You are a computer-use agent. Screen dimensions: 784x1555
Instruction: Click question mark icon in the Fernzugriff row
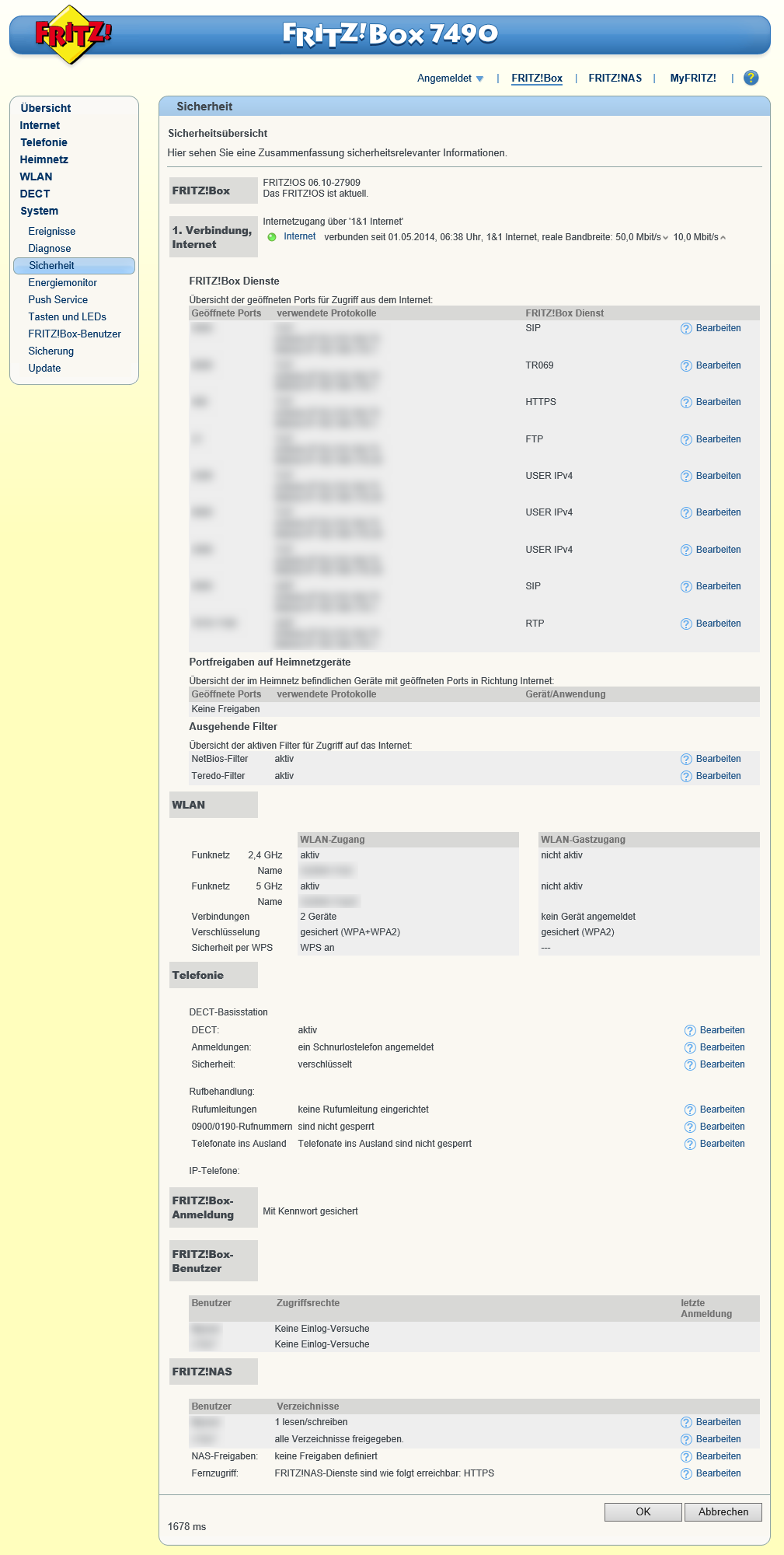click(686, 1473)
